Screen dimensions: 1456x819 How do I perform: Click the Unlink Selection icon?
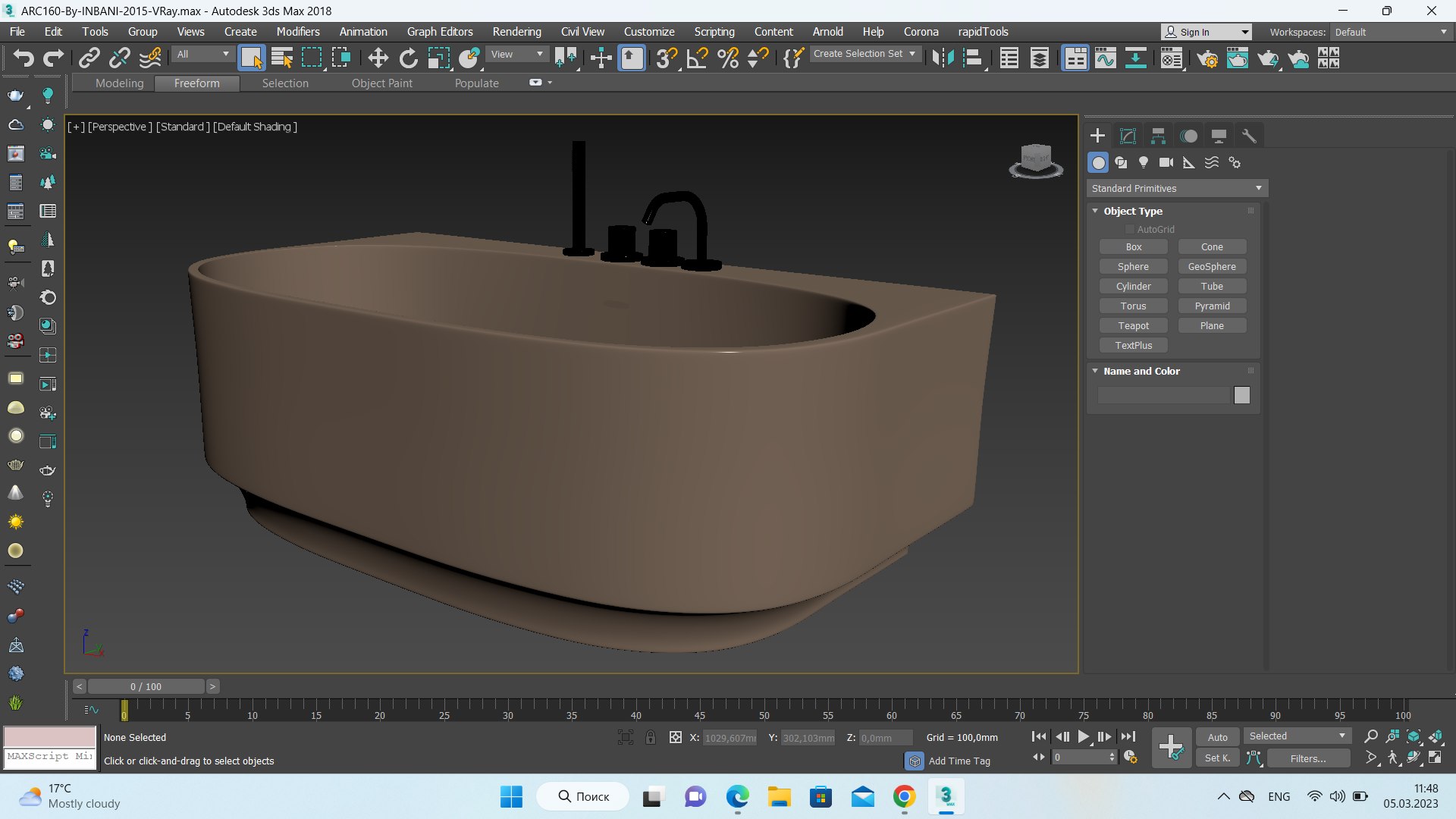[x=120, y=58]
